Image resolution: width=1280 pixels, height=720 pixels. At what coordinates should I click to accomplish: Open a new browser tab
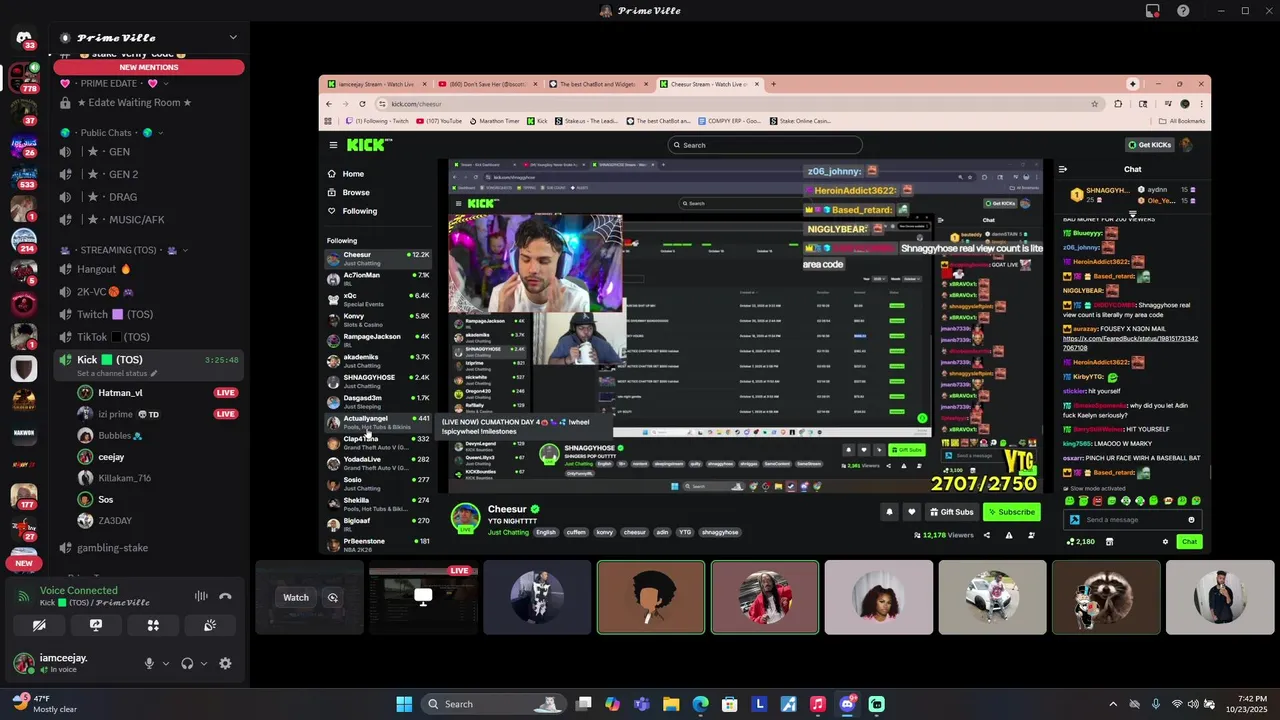[x=773, y=84]
